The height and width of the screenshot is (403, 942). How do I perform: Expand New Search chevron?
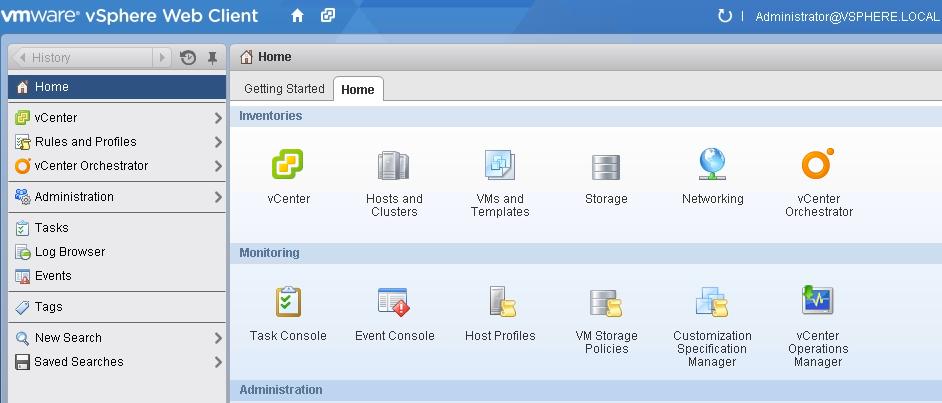click(218, 338)
